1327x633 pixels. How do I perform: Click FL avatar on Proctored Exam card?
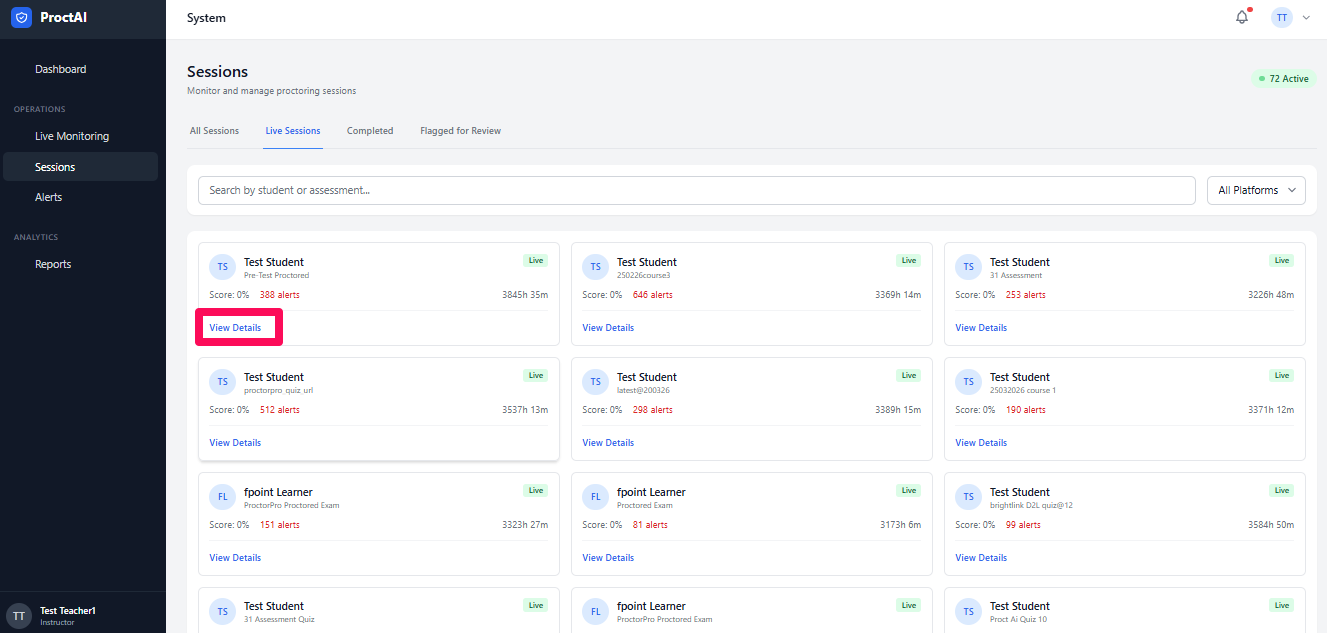click(x=595, y=497)
